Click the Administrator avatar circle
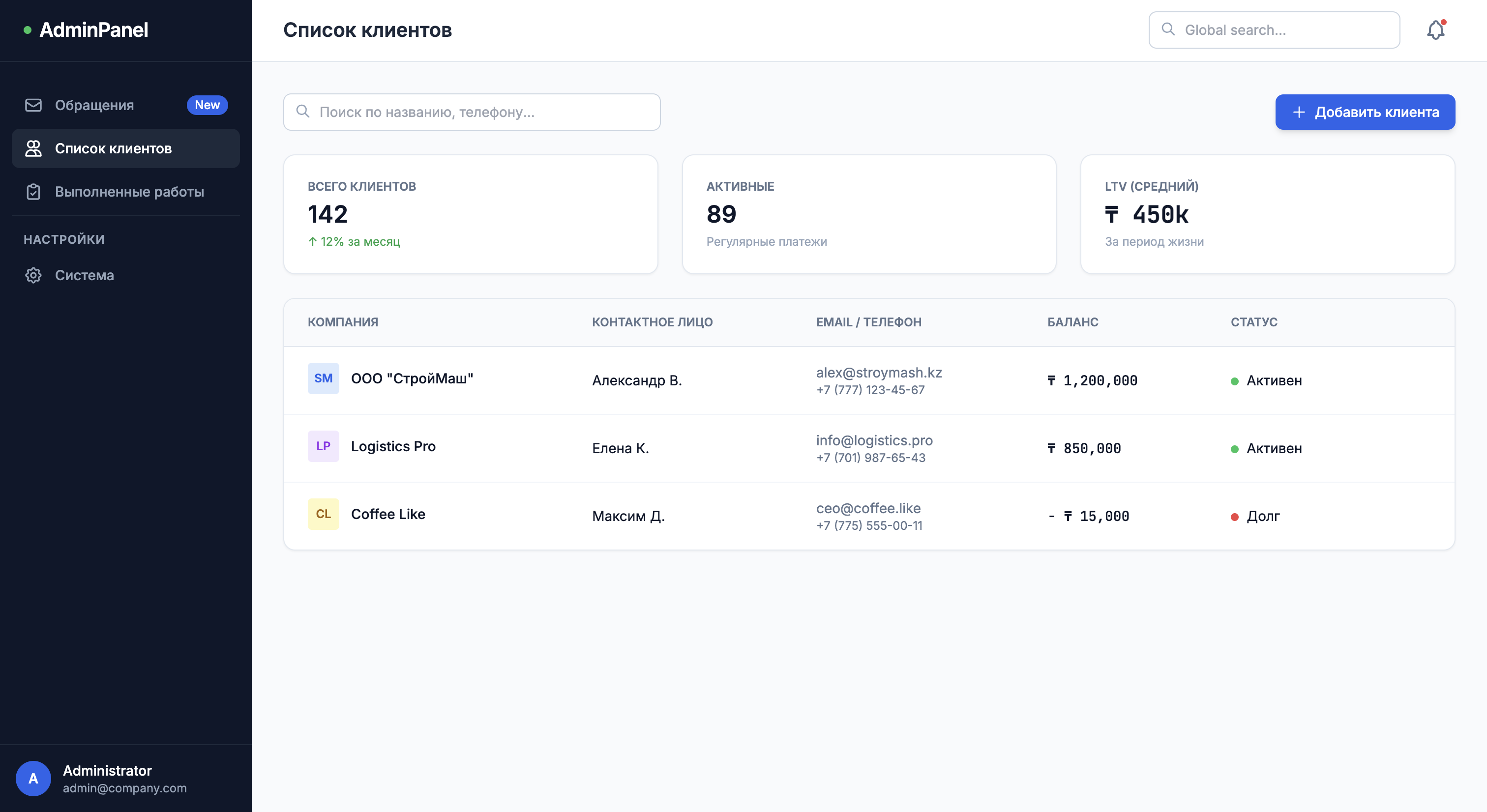Viewport: 1487px width, 812px height. (x=33, y=778)
